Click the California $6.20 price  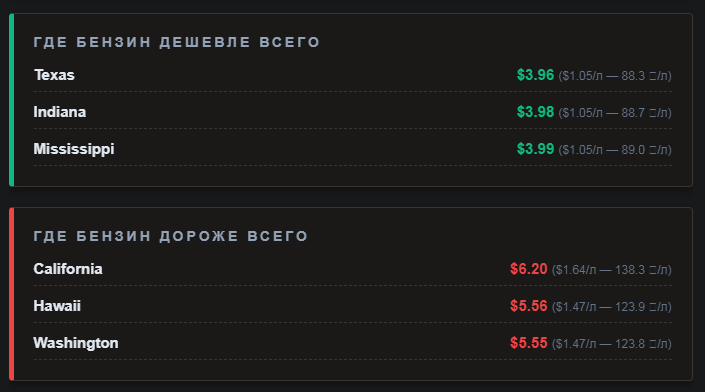(528, 269)
